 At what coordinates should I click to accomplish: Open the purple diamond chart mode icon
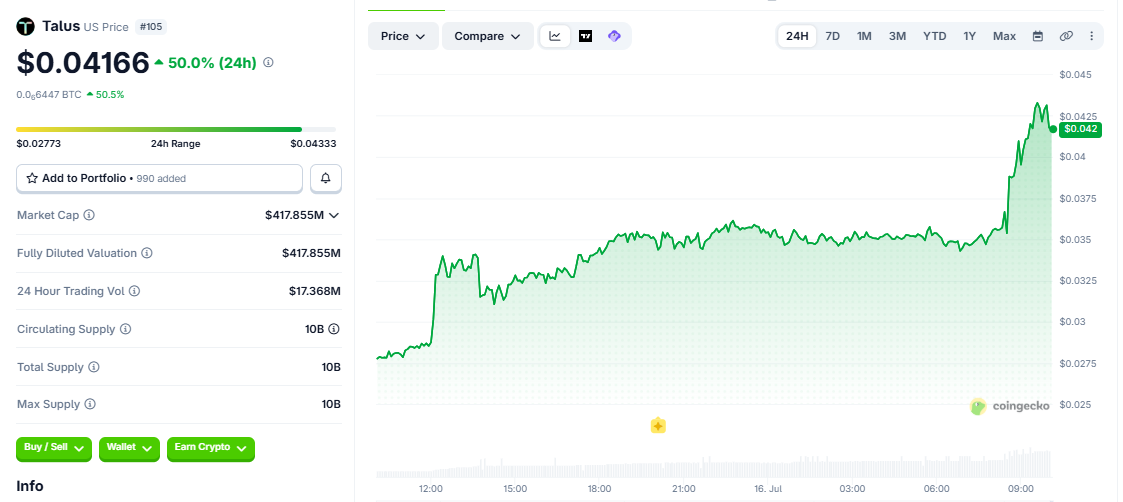(x=614, y=36)
